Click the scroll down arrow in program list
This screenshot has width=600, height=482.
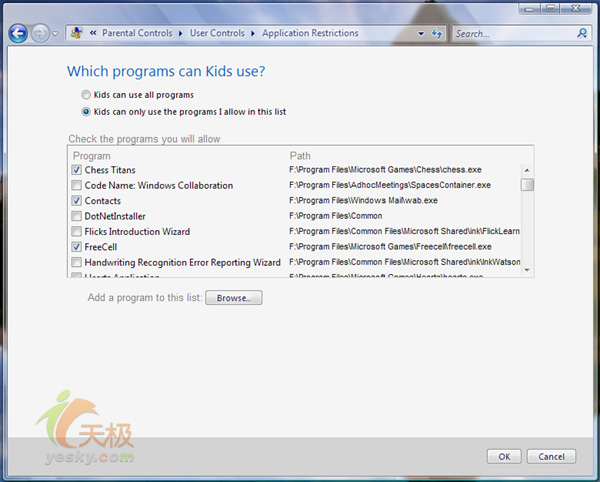(527, 270)
